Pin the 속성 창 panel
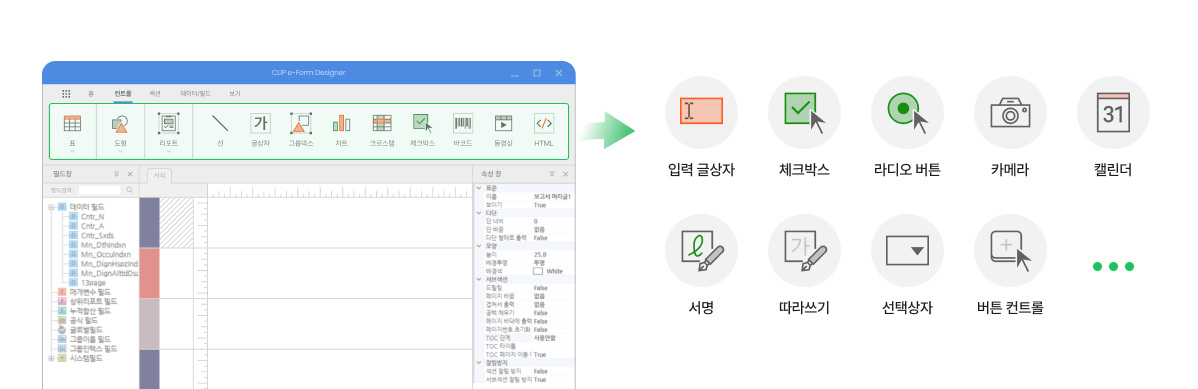1198x389 pixels. pyautogui.click(x=552, y=174)
